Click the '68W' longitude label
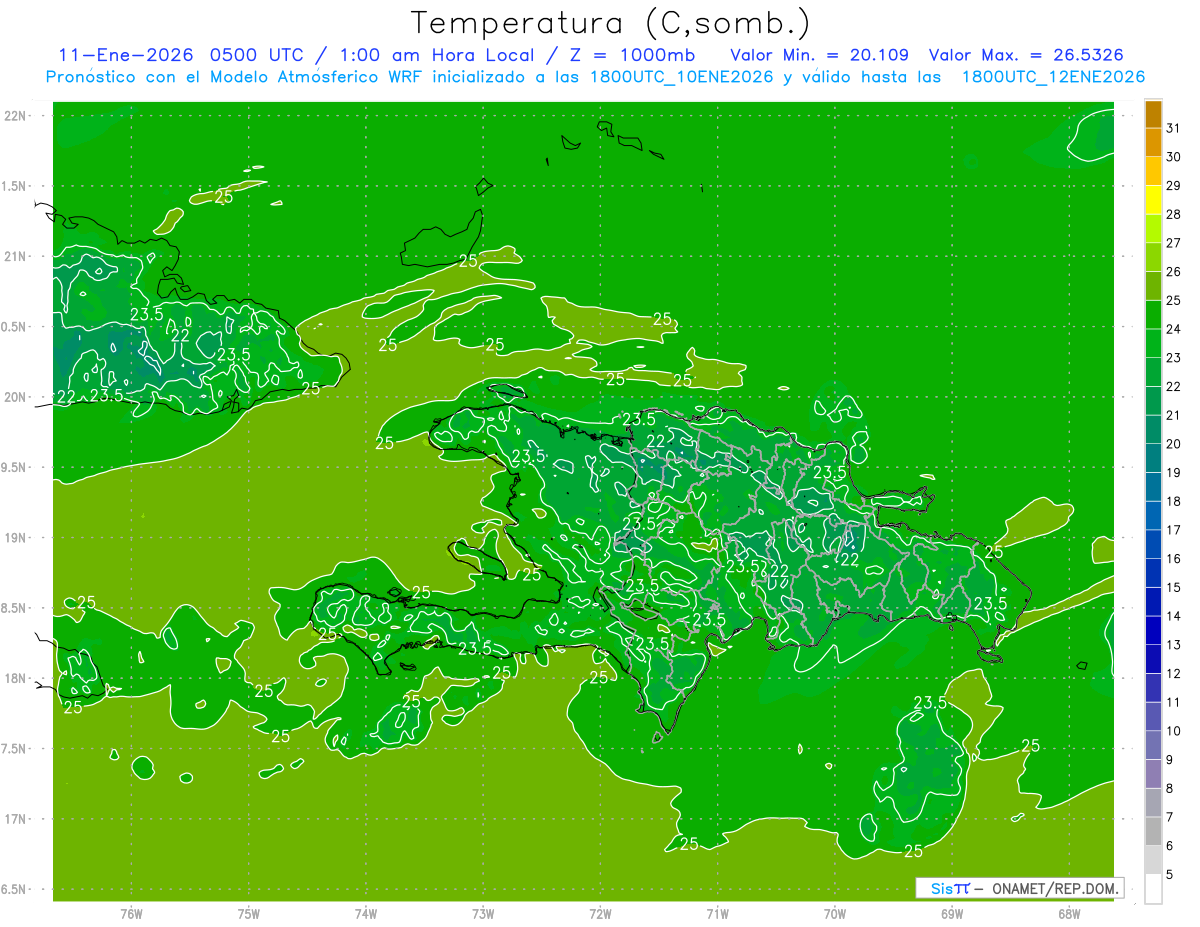Image resolution: width=1200 pixels, height=927 pixels. [1069, 914]
